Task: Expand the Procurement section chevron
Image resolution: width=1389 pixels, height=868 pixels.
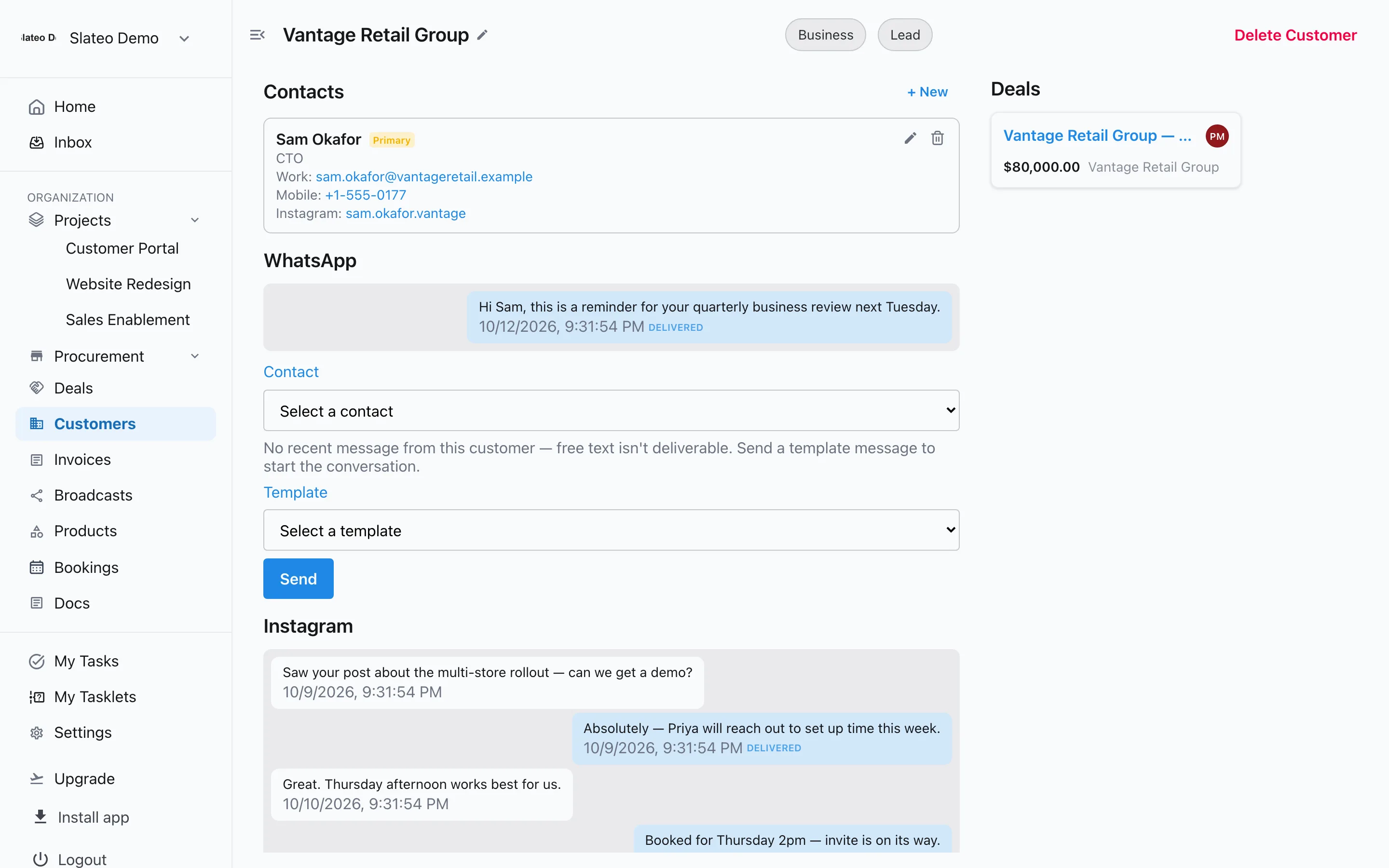Action: pyautogui.click(x=195, y=356)
